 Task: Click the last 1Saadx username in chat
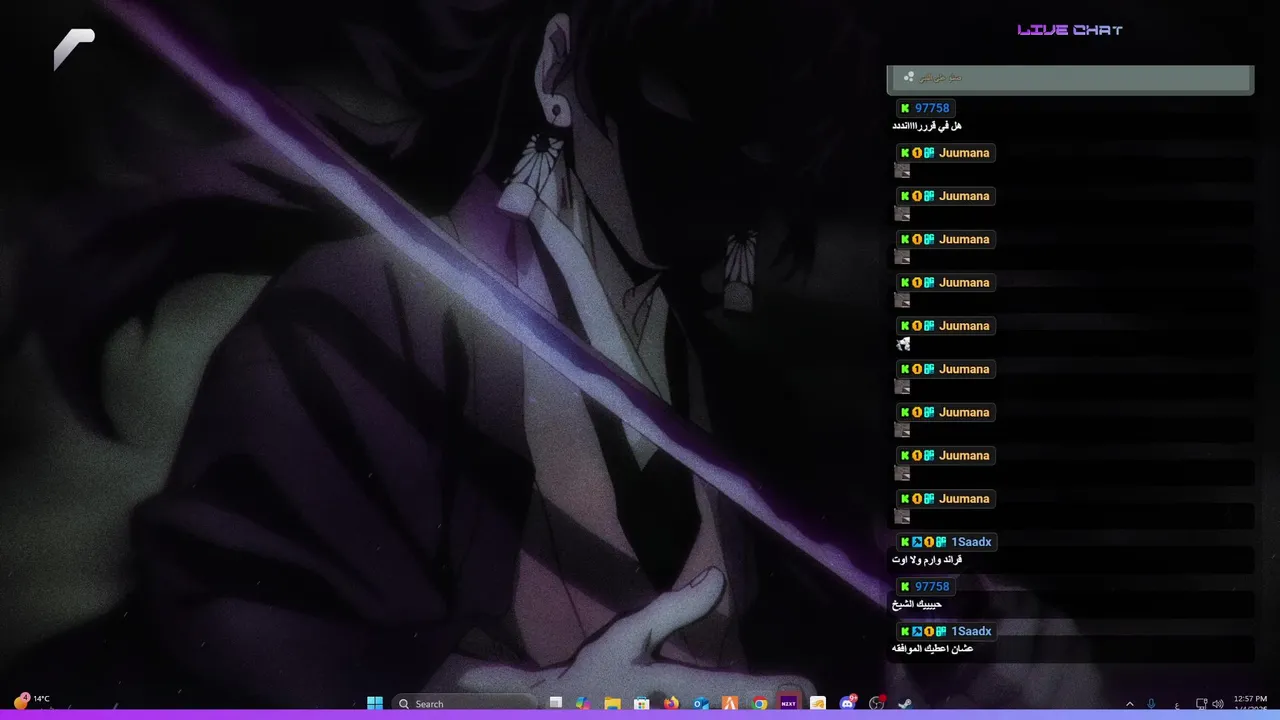[x=971, y=631]
